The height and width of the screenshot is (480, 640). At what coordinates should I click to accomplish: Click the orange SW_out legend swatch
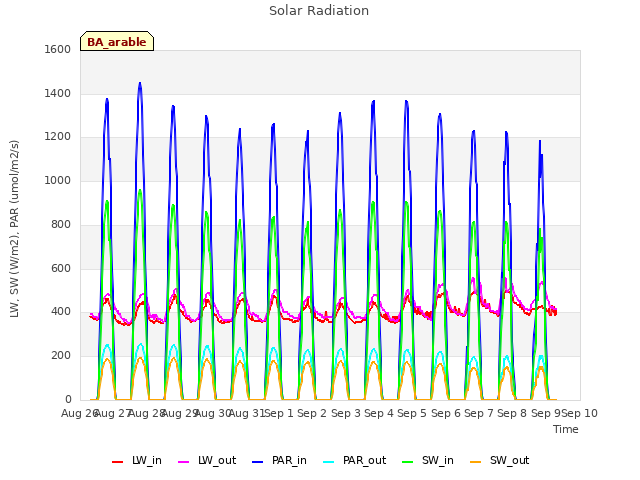476,462
